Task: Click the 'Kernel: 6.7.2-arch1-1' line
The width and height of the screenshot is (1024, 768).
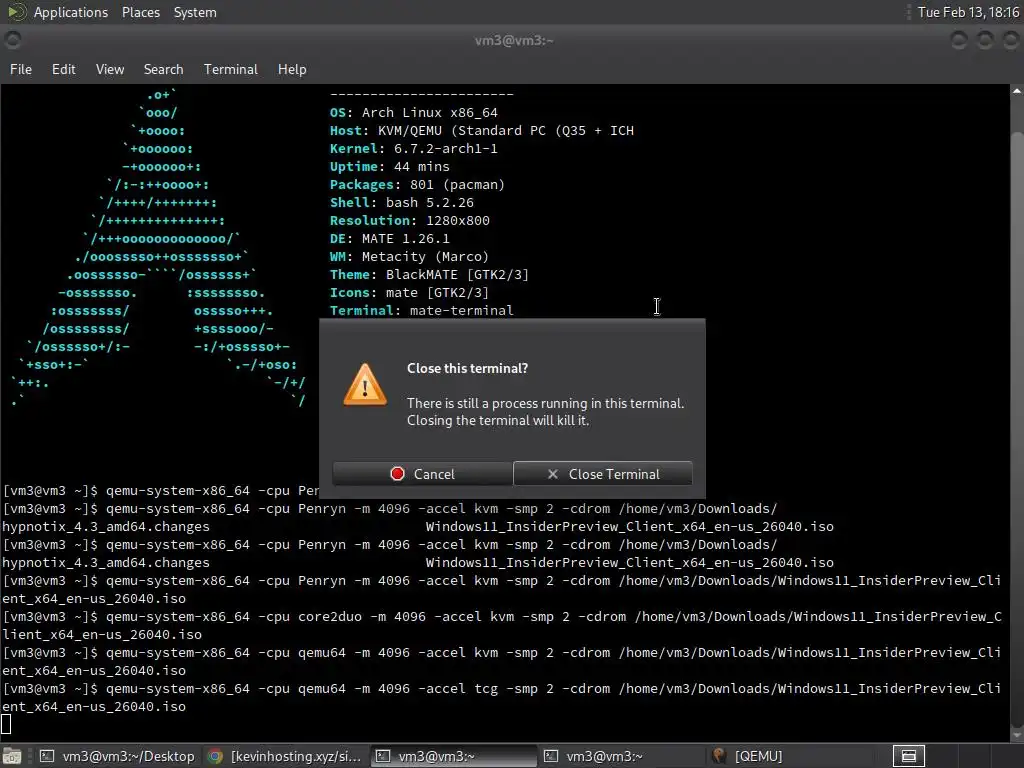Action: click(x=413, y=149)
